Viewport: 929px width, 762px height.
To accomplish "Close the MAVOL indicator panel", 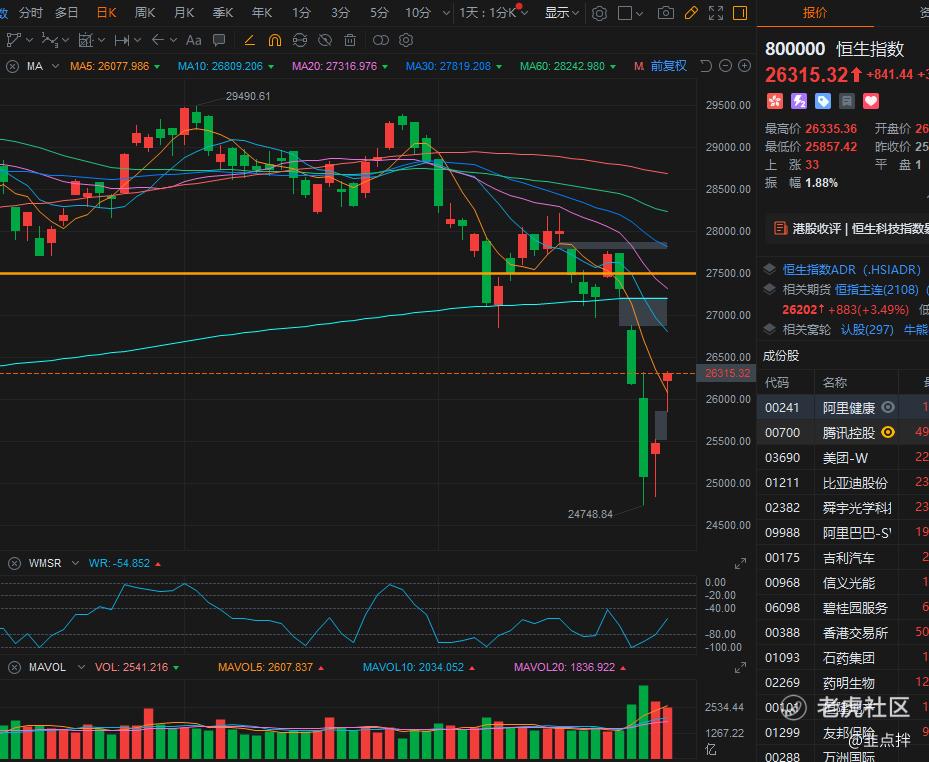I will [x=14, y=667].
